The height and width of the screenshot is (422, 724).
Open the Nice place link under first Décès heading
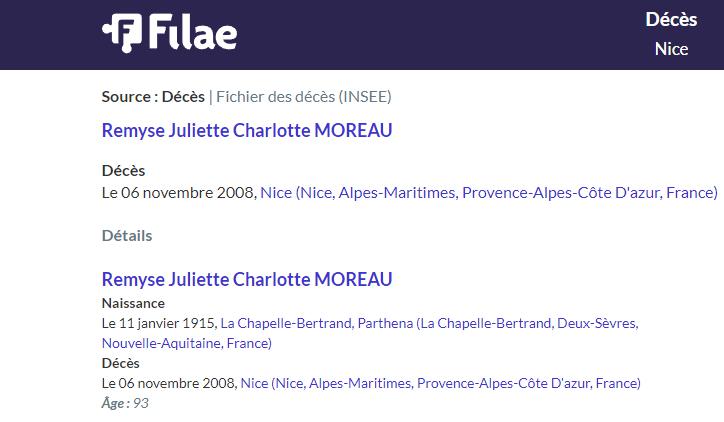pos(489,193)
